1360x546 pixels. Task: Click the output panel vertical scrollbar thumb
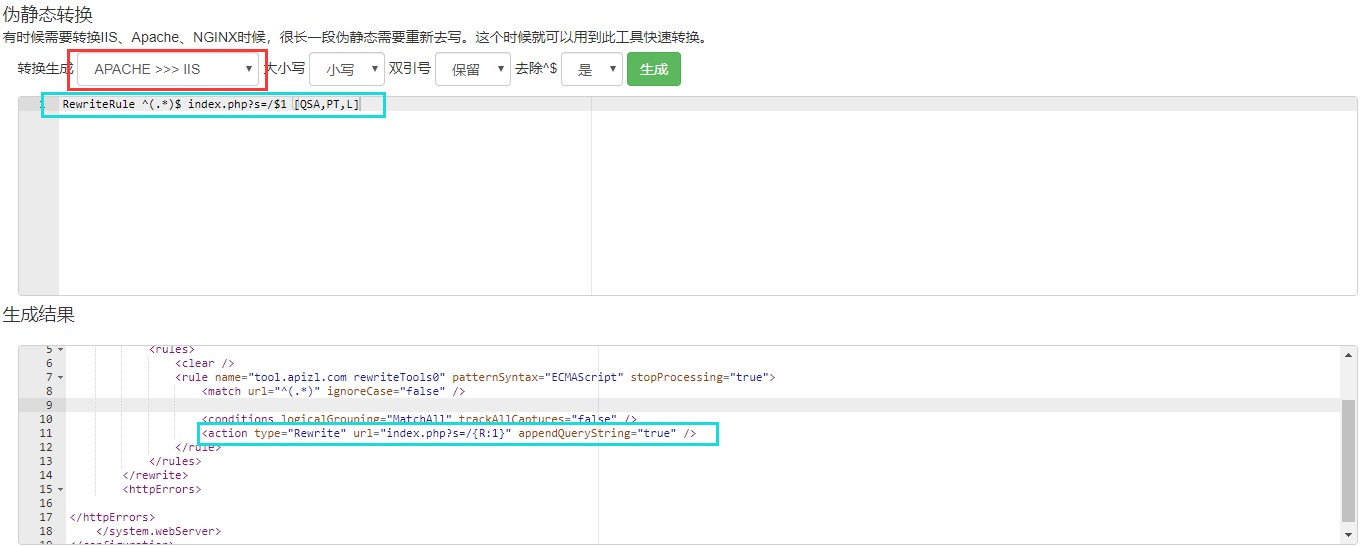point(1349,460)
